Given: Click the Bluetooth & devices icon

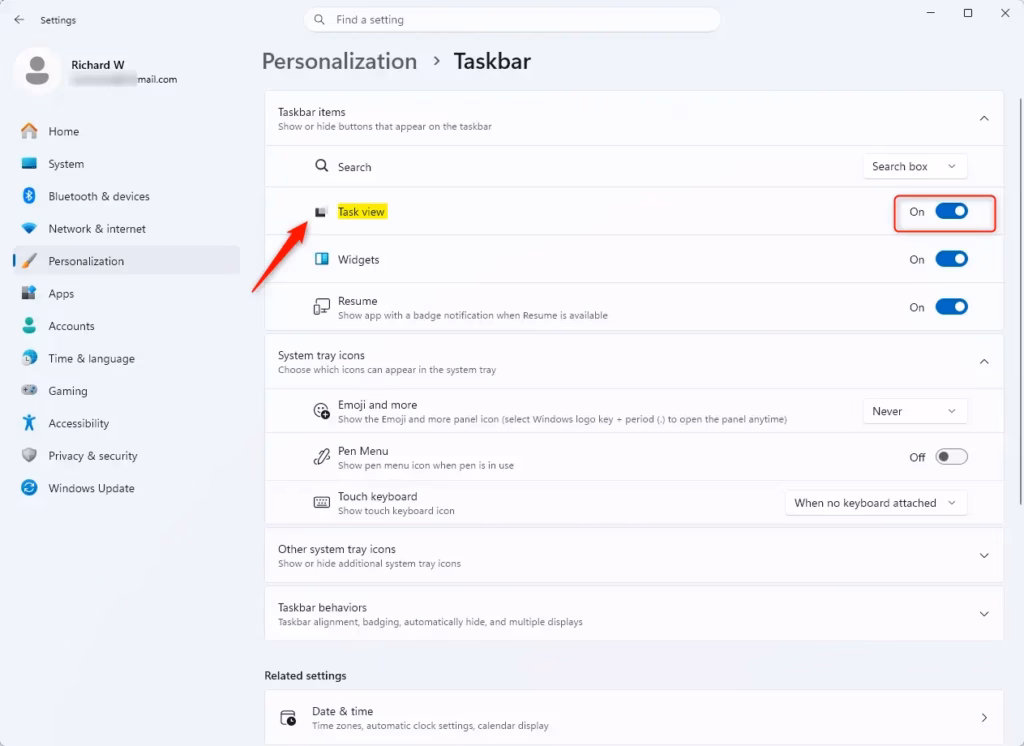Looking at the screenshot, I should [x=29, y=196].
